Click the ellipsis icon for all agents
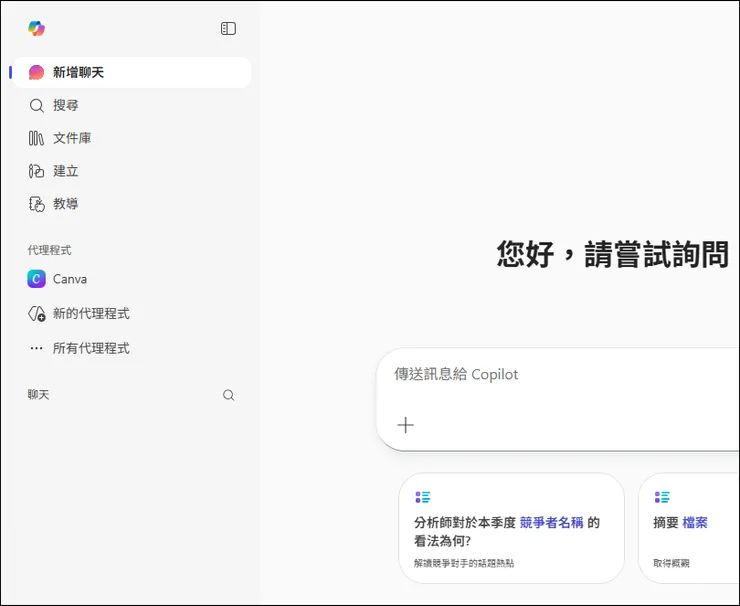 (36, 348)
